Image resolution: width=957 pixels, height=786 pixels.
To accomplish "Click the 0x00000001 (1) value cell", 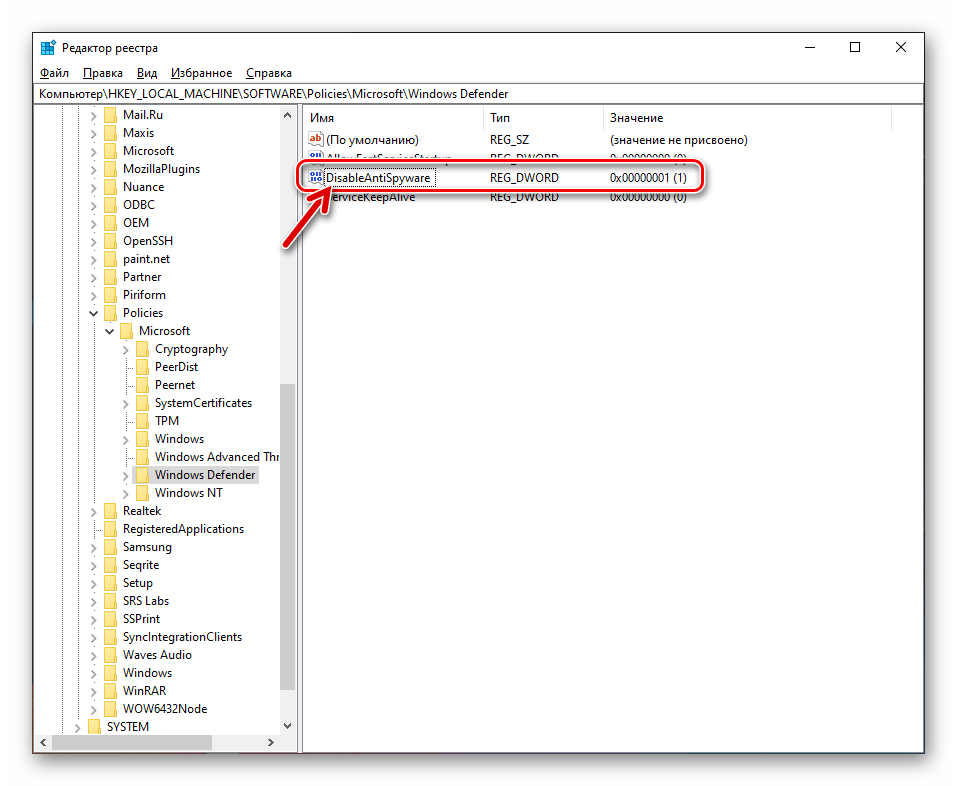I will pos(648,178).
